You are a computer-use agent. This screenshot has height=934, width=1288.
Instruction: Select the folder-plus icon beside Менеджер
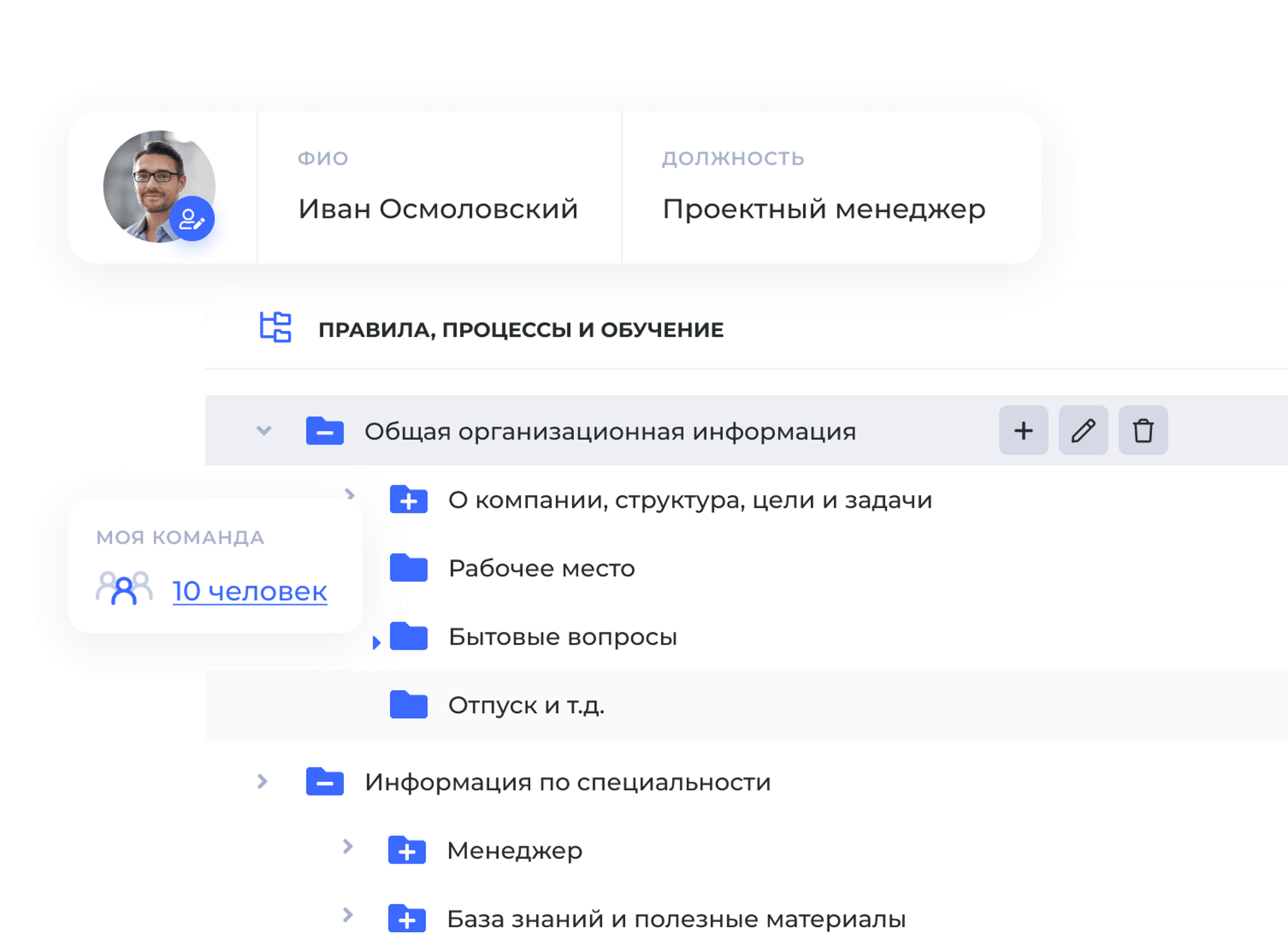tap(408, 851)
